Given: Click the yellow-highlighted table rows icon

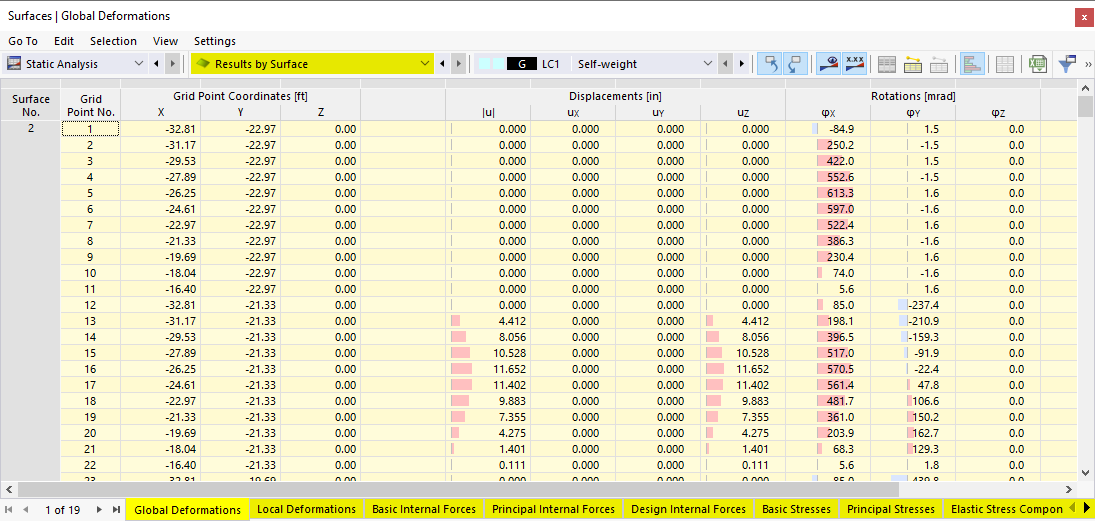Looking at the screenshot, I should tap(913, 64).
